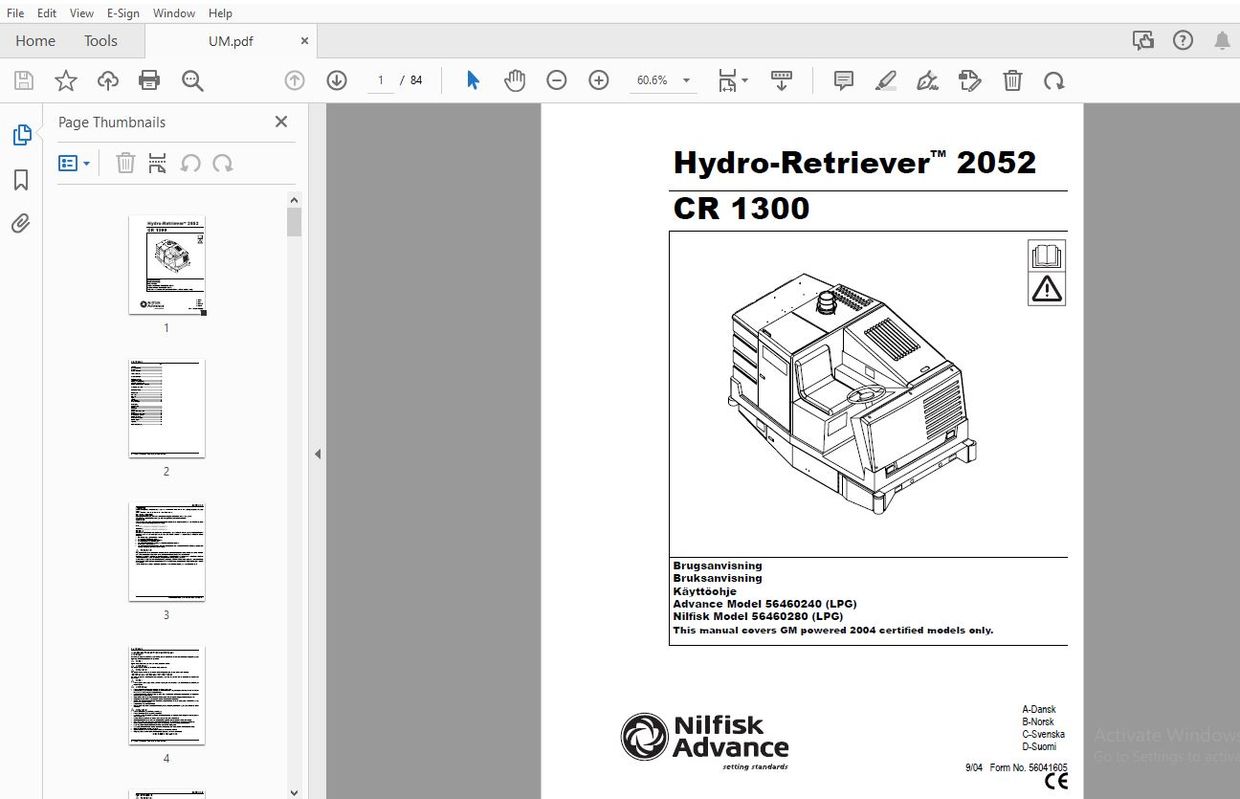Select the page 3 thumbnail
The image size is (1240, 799).
pos(166,552)
